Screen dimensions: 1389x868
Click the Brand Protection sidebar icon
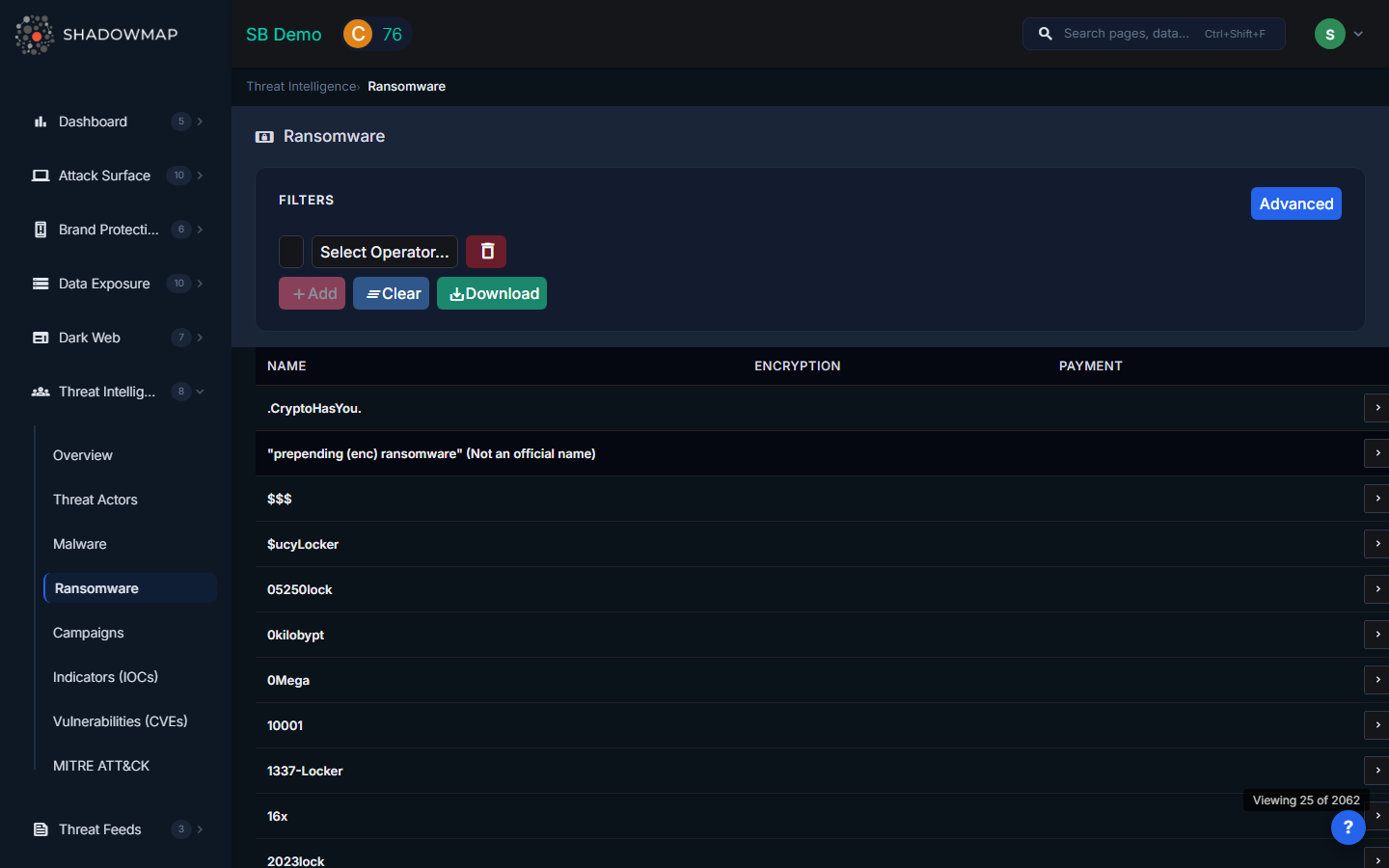point(41,230)
